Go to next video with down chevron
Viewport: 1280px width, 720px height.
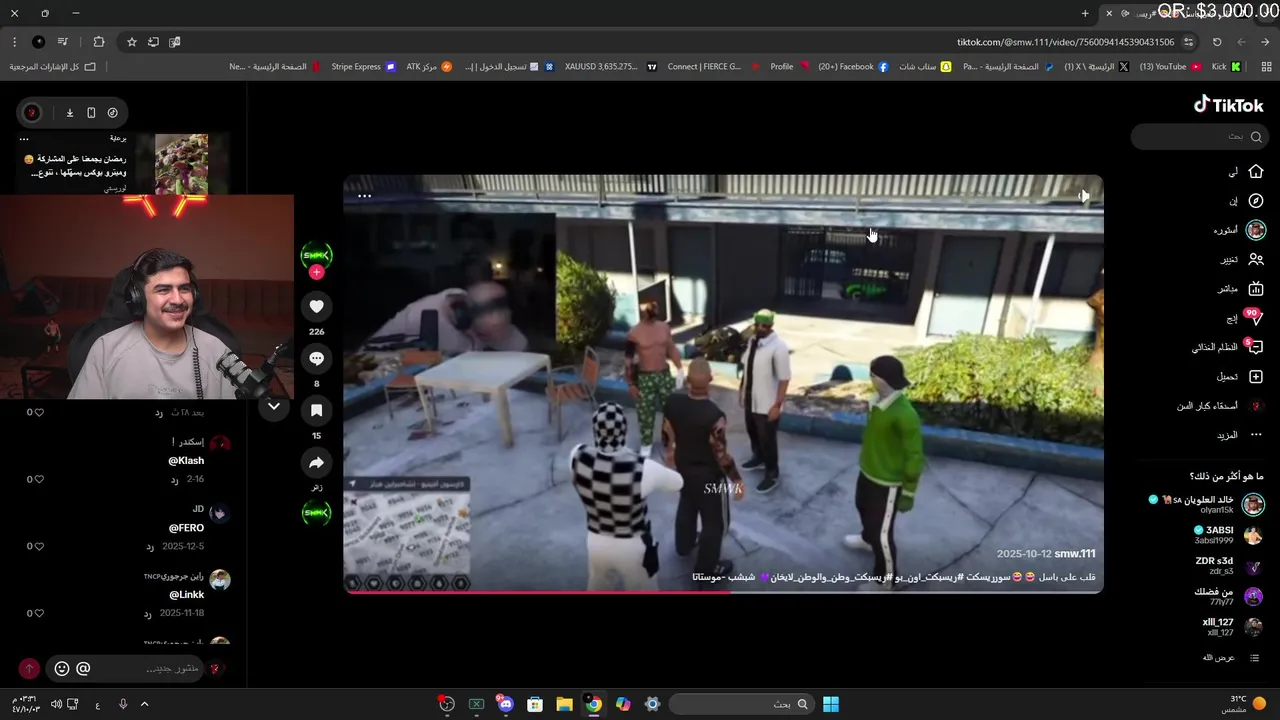tap(274, 406)
